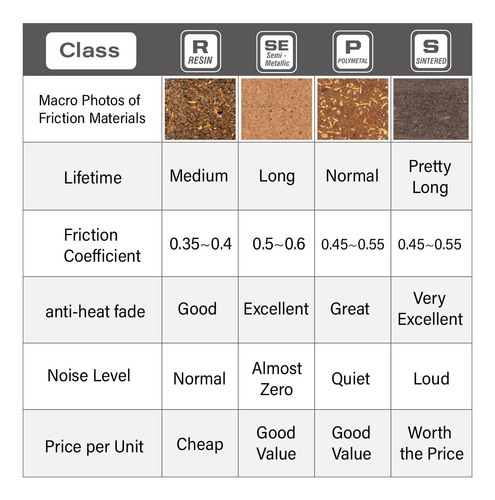The image size is (495, 500).
Task: Open the Resin friction material macro photo
Action: pyautogui.click(x=200, y=109)
